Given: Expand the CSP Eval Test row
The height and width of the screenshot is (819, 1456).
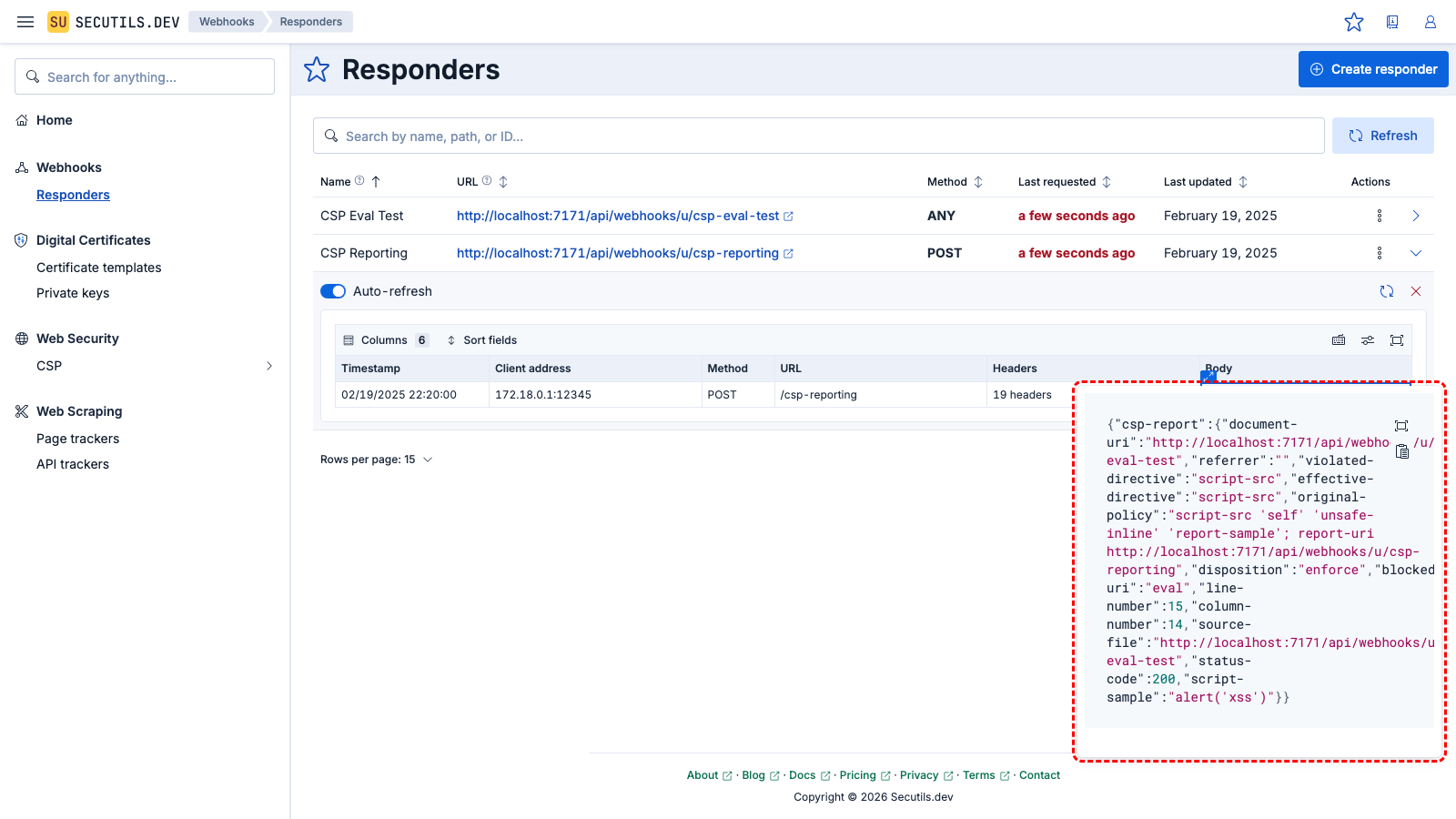Looking at the screenshot, I should click(1416, 216).
